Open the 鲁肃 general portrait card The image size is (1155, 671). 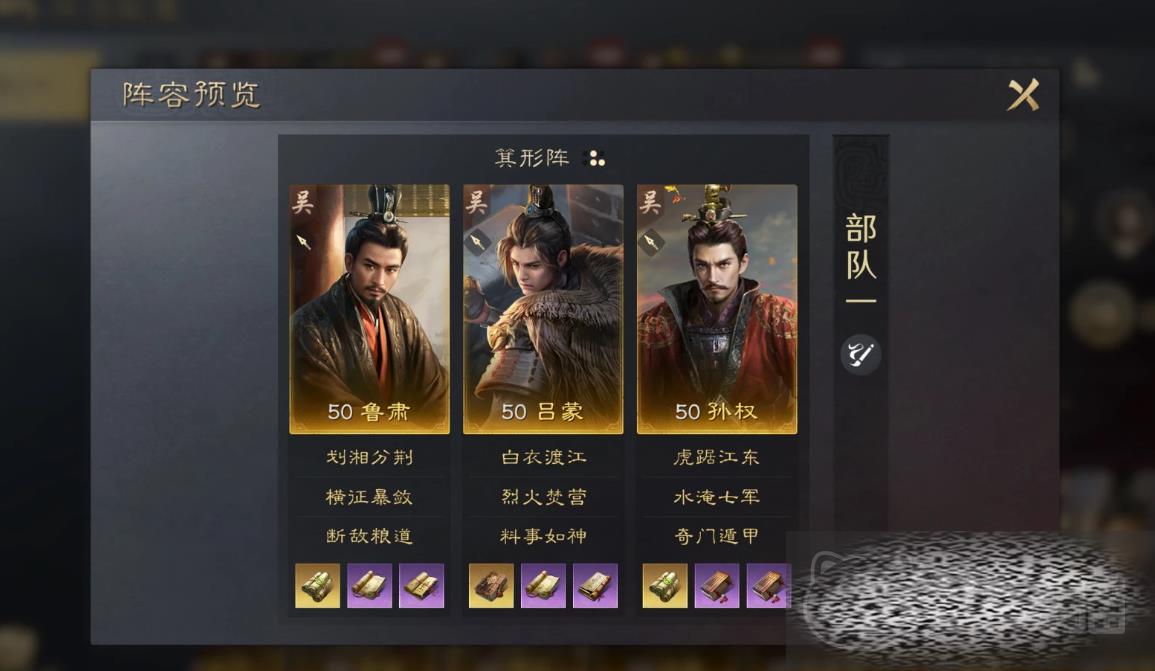pyautogui.click(x=369, y=309)
